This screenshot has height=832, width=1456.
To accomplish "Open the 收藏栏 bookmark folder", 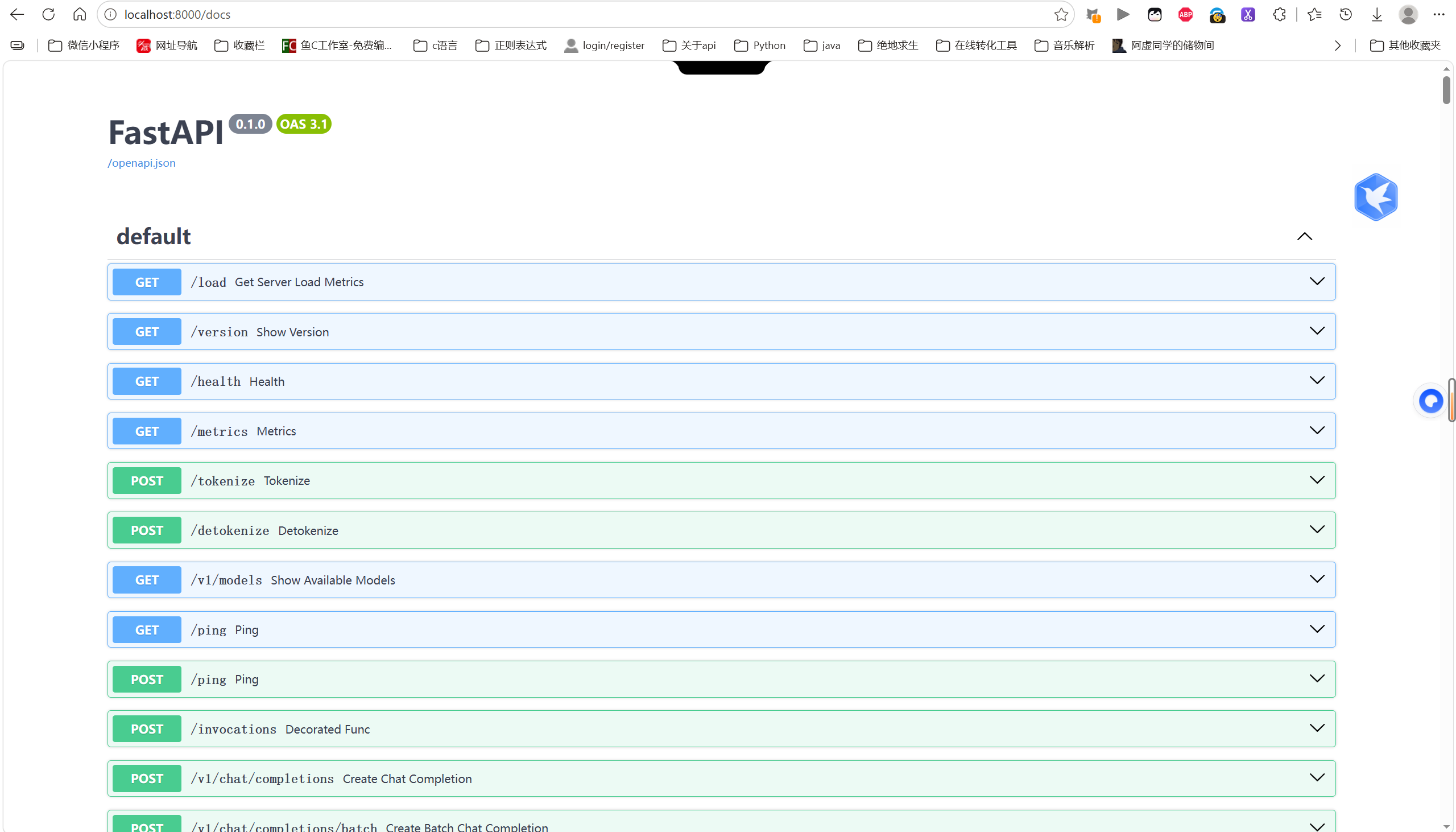I will point(240,45).
